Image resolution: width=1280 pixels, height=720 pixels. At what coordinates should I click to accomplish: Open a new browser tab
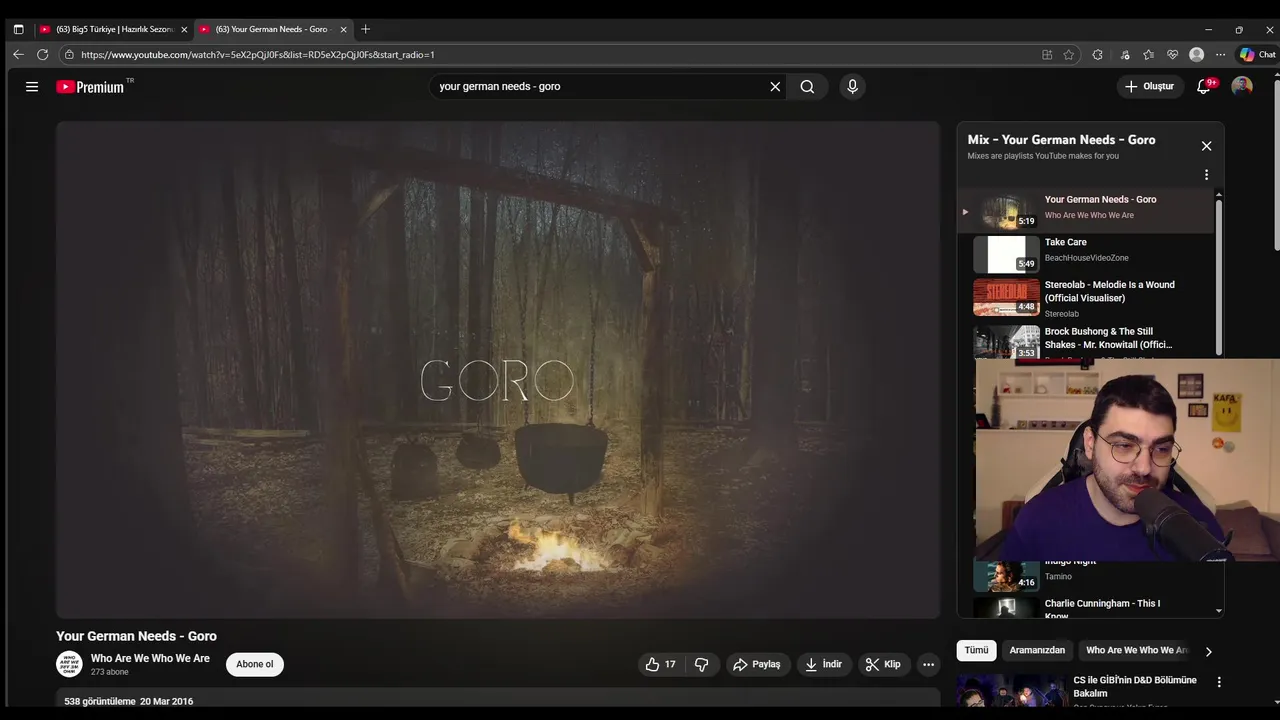[365, 29]
